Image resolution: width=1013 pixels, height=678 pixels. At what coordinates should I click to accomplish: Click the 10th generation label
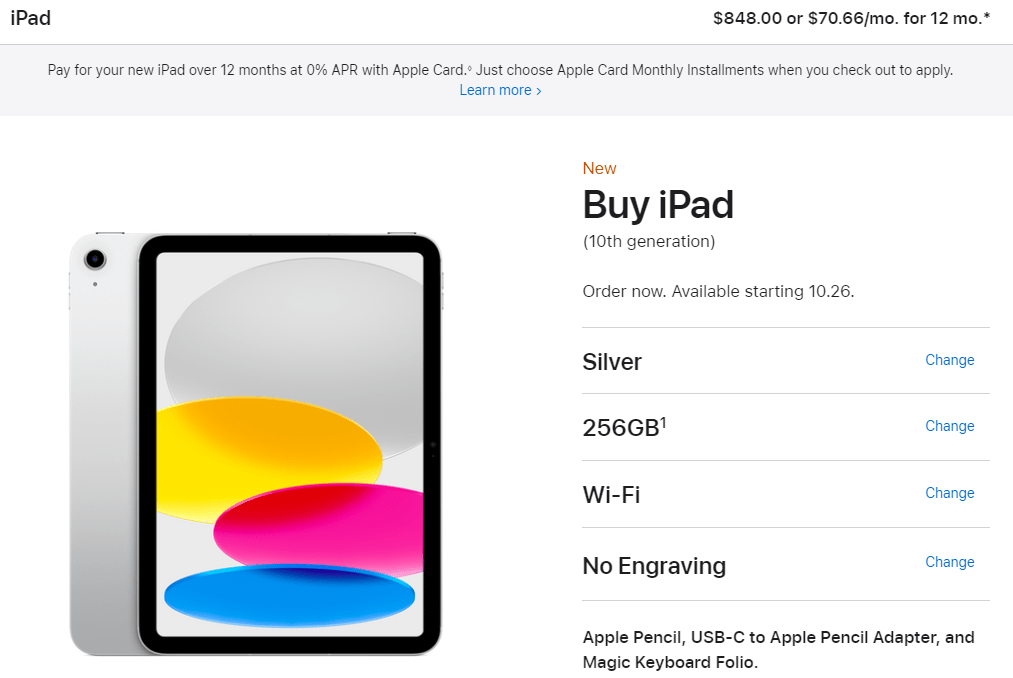[648, 241]
